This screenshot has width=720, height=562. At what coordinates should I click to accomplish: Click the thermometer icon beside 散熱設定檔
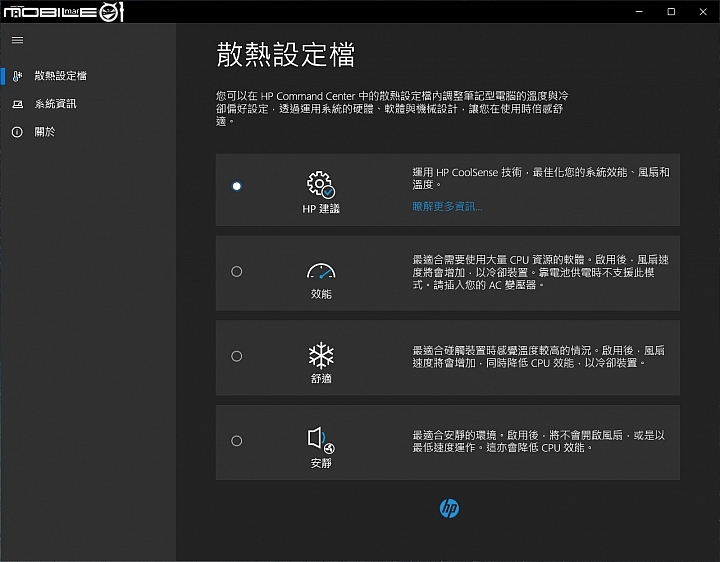(x=17, y=76)
